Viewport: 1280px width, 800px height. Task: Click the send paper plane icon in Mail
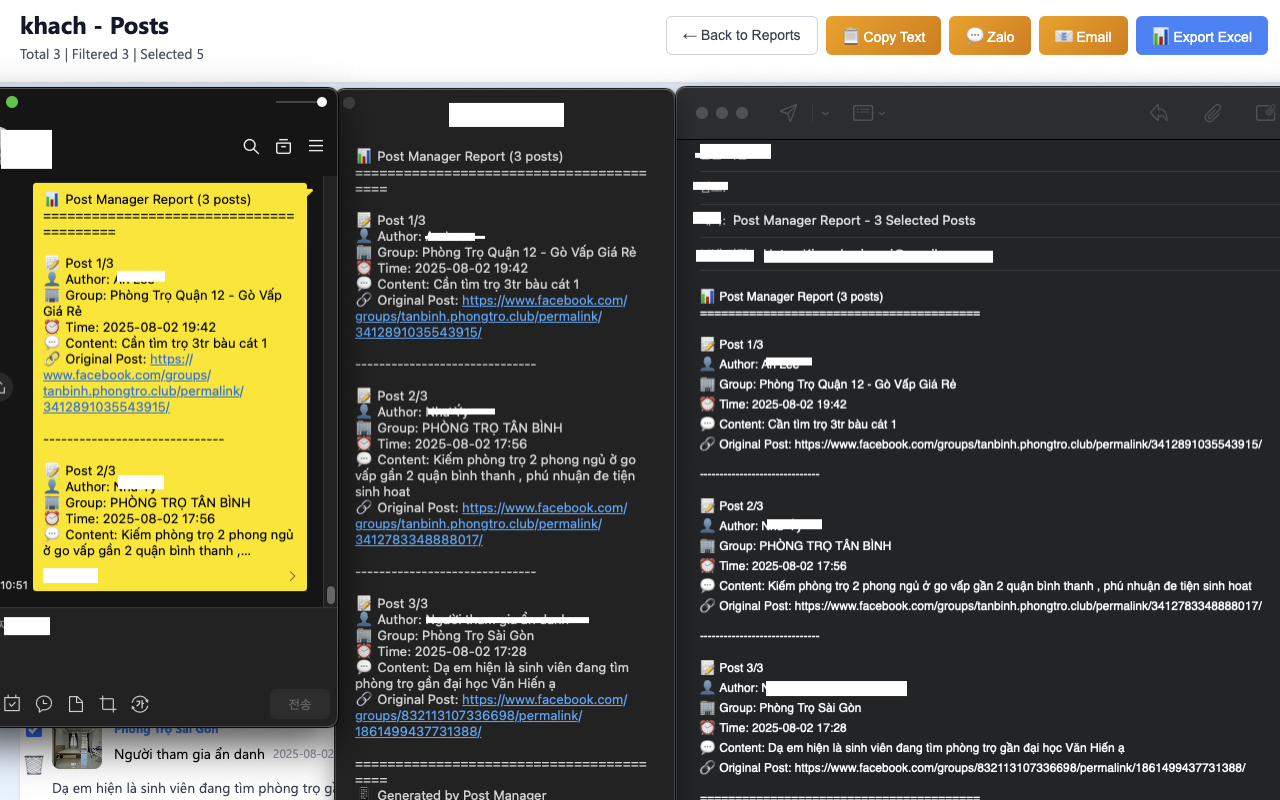click(x=788, y=113)
